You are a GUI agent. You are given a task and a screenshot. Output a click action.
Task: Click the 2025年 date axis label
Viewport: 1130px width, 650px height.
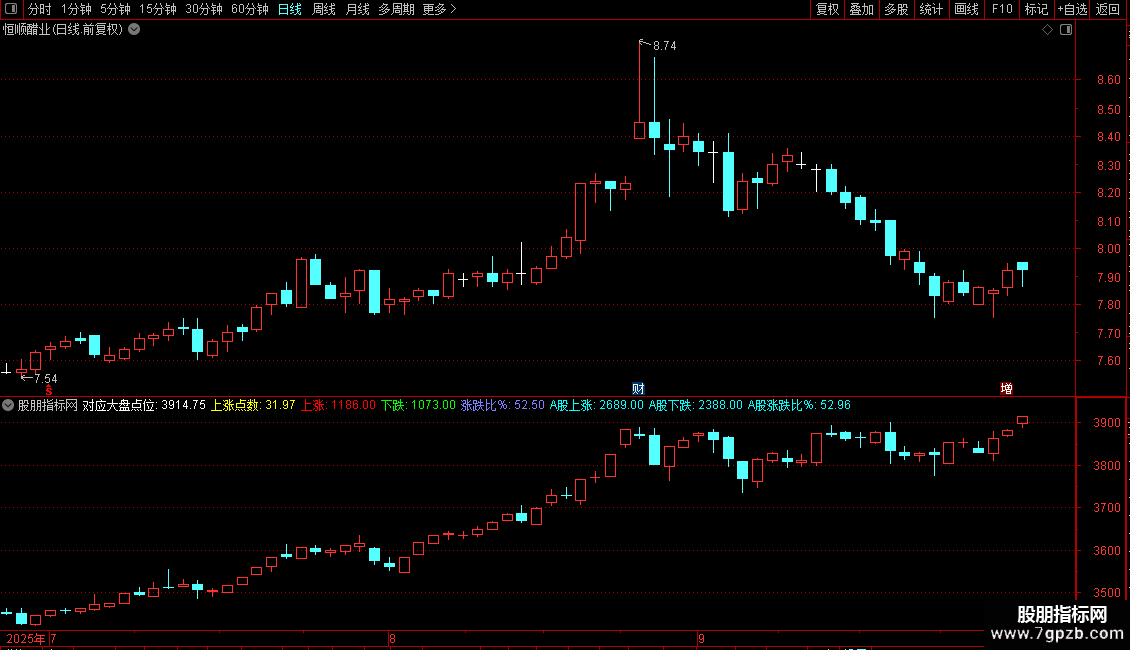coord(25,638)
